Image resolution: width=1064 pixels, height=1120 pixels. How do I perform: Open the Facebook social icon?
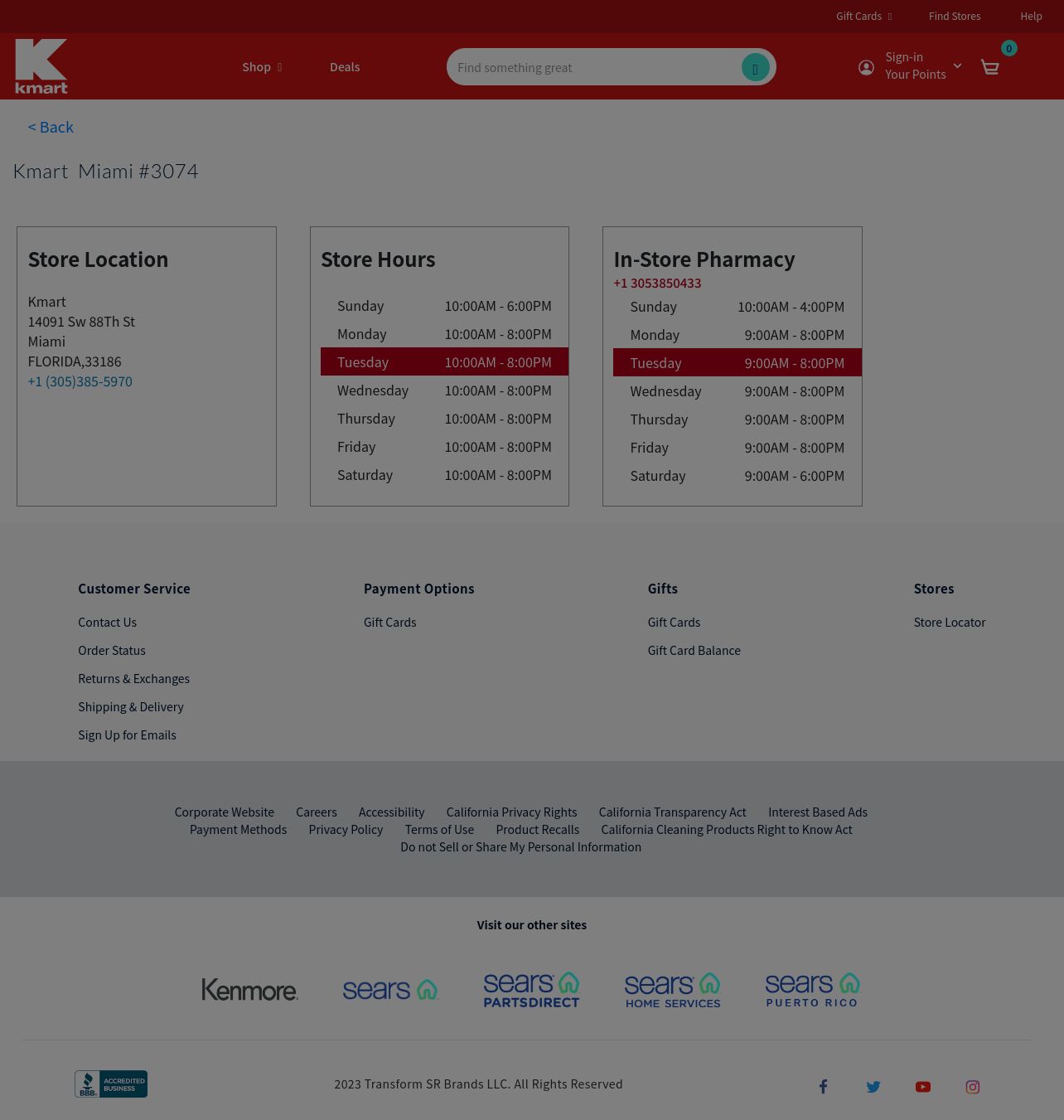[823, 1087]
